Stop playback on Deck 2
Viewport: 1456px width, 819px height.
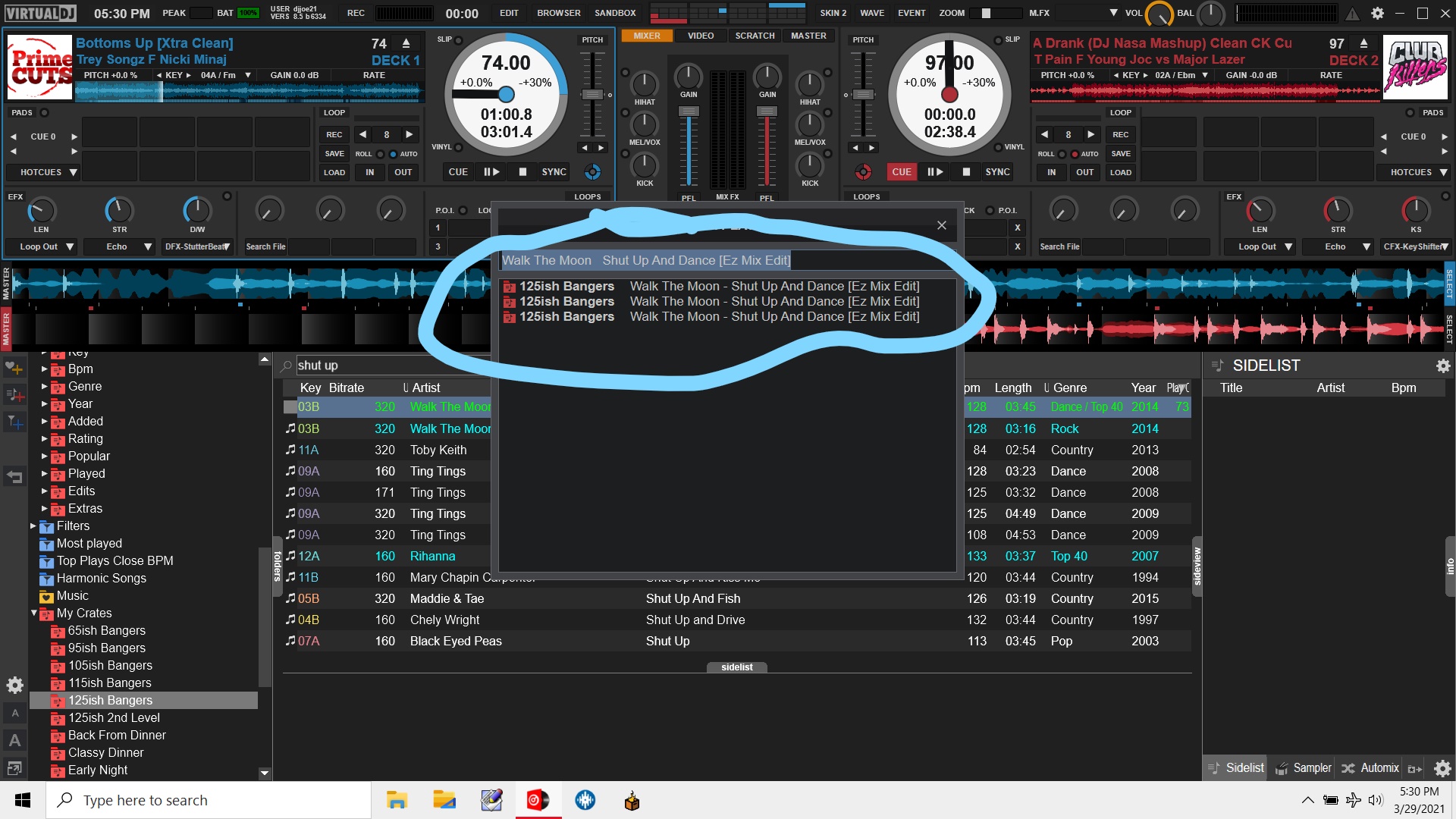click(x=966, y=172)
